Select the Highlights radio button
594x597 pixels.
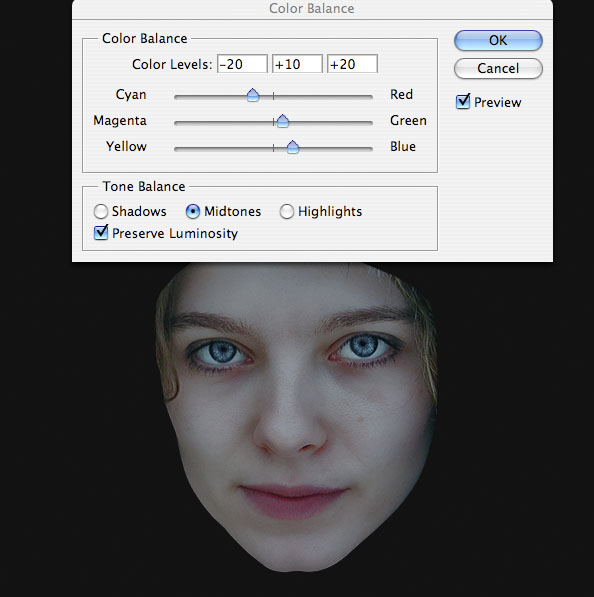click(287, 211)
